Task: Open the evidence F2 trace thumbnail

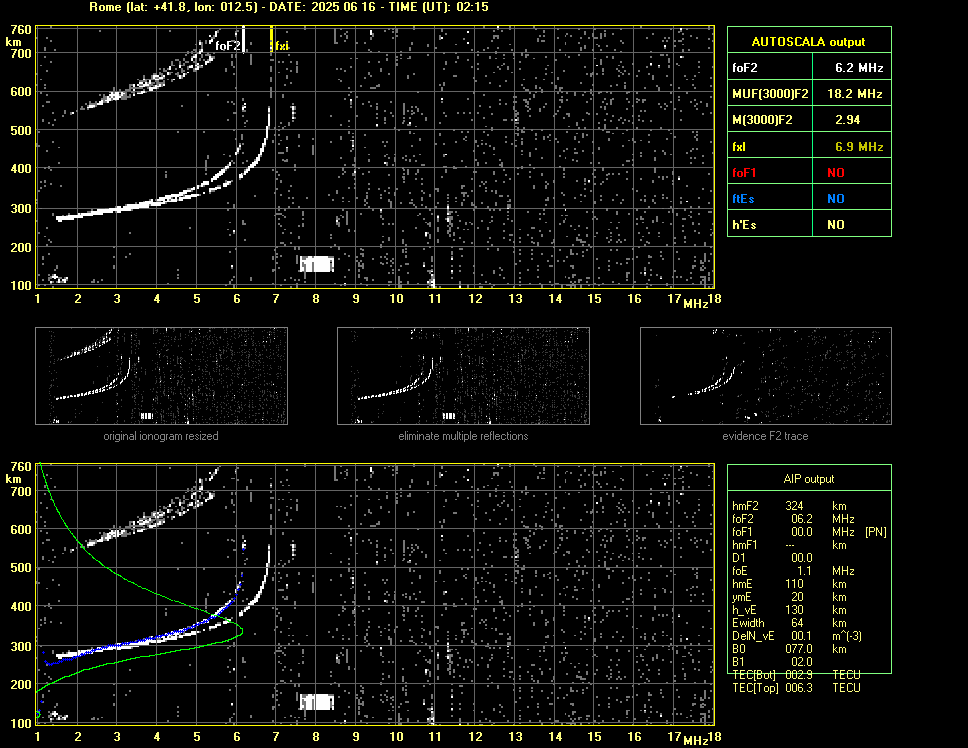Action: [766, 376]
